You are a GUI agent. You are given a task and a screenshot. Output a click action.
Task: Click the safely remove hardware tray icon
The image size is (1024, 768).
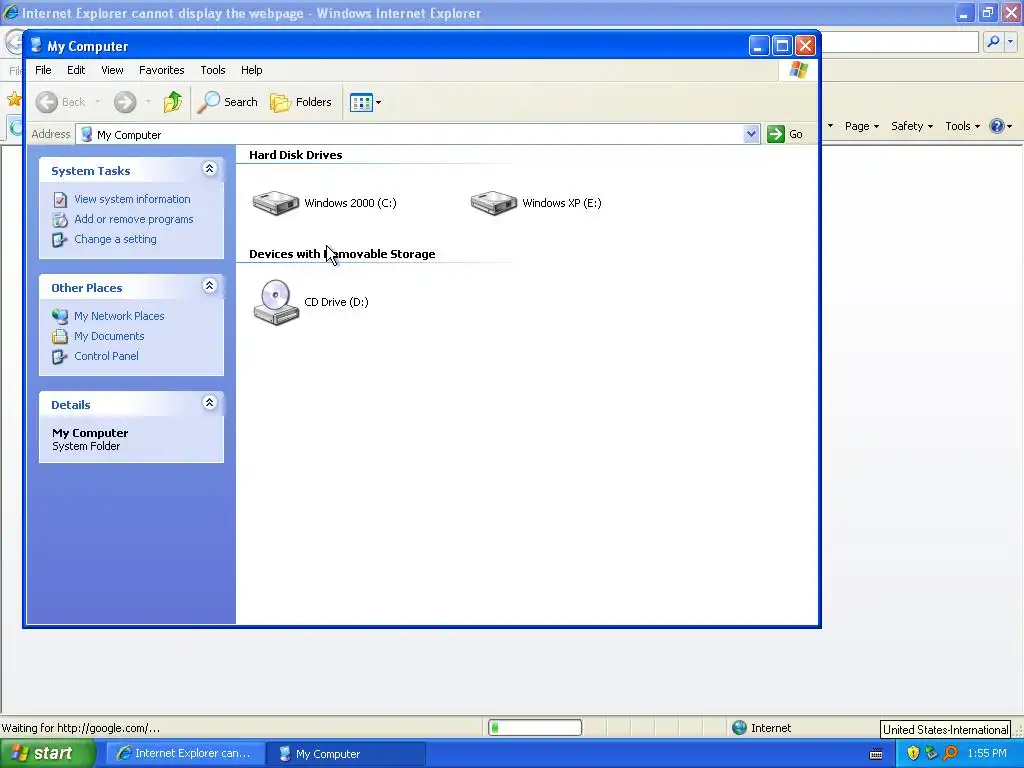pos(931,754)
